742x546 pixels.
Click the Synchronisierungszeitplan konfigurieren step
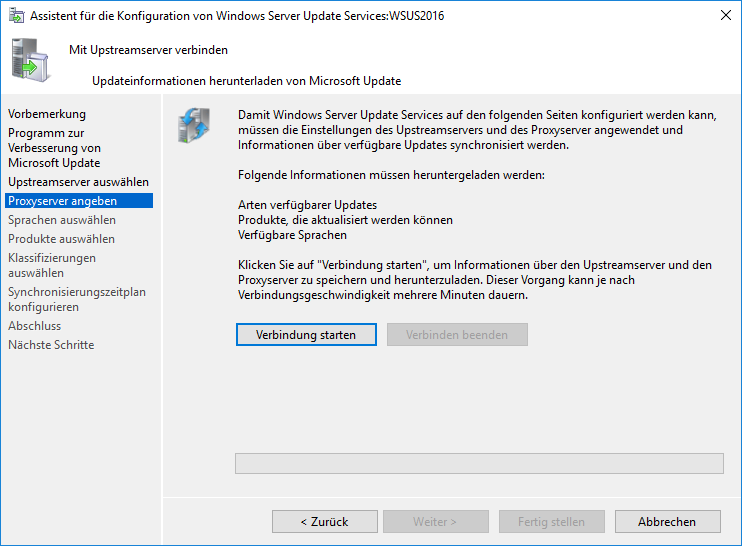[x=77, y=299]
